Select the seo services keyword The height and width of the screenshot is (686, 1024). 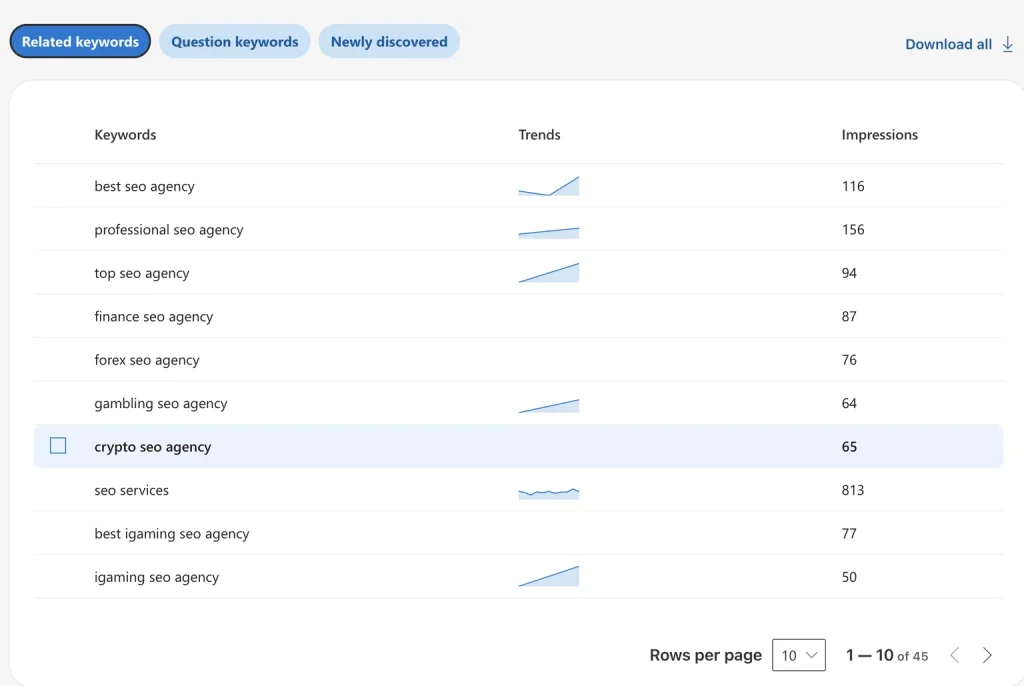pyautogui.click(x=131, y=490)
